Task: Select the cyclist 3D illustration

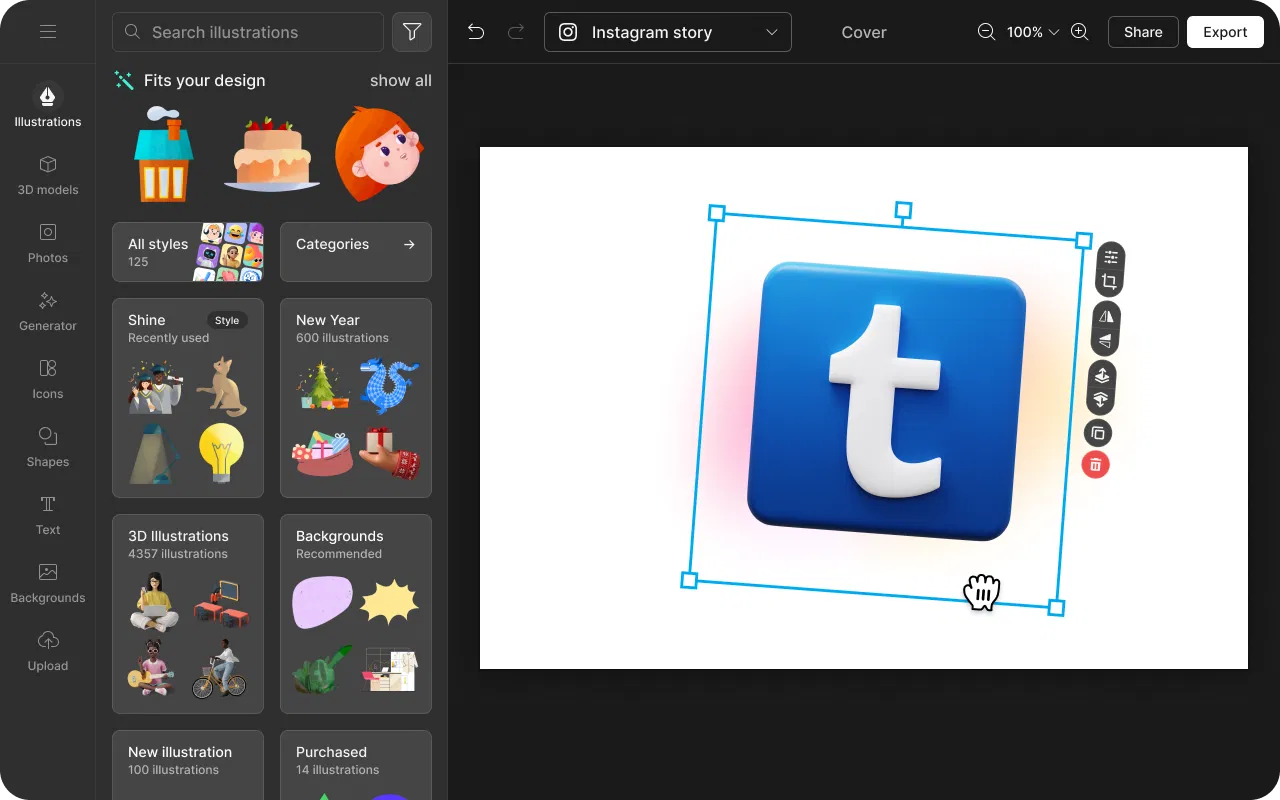Action: (x=219, y=668)
